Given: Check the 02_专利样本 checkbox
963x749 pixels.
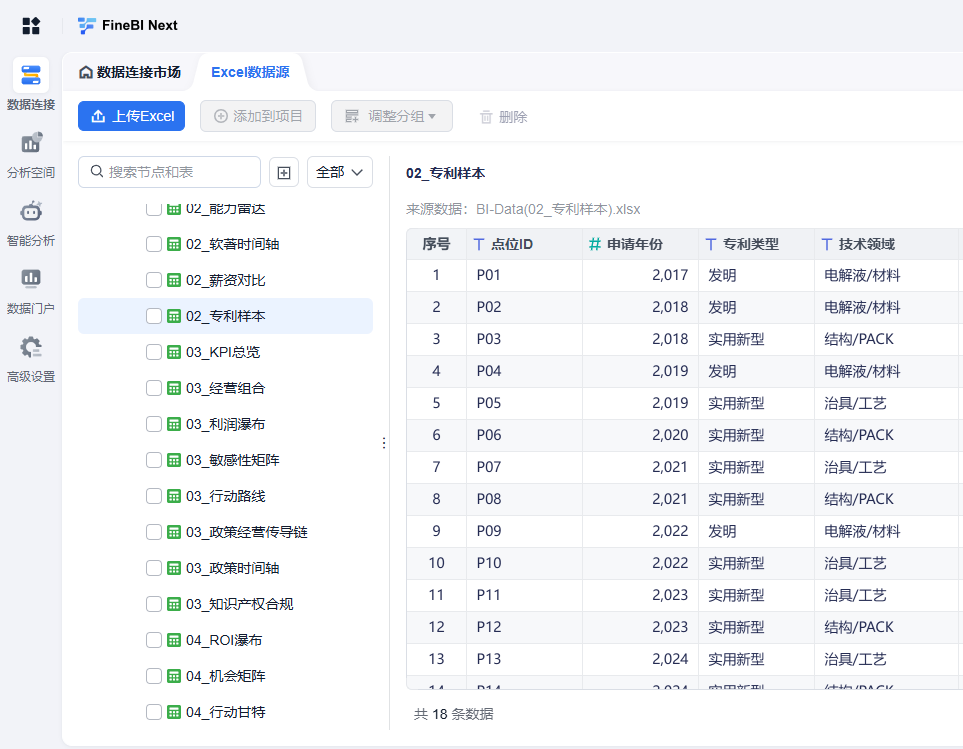Looking at the screenshot, I should click(154, 316).
